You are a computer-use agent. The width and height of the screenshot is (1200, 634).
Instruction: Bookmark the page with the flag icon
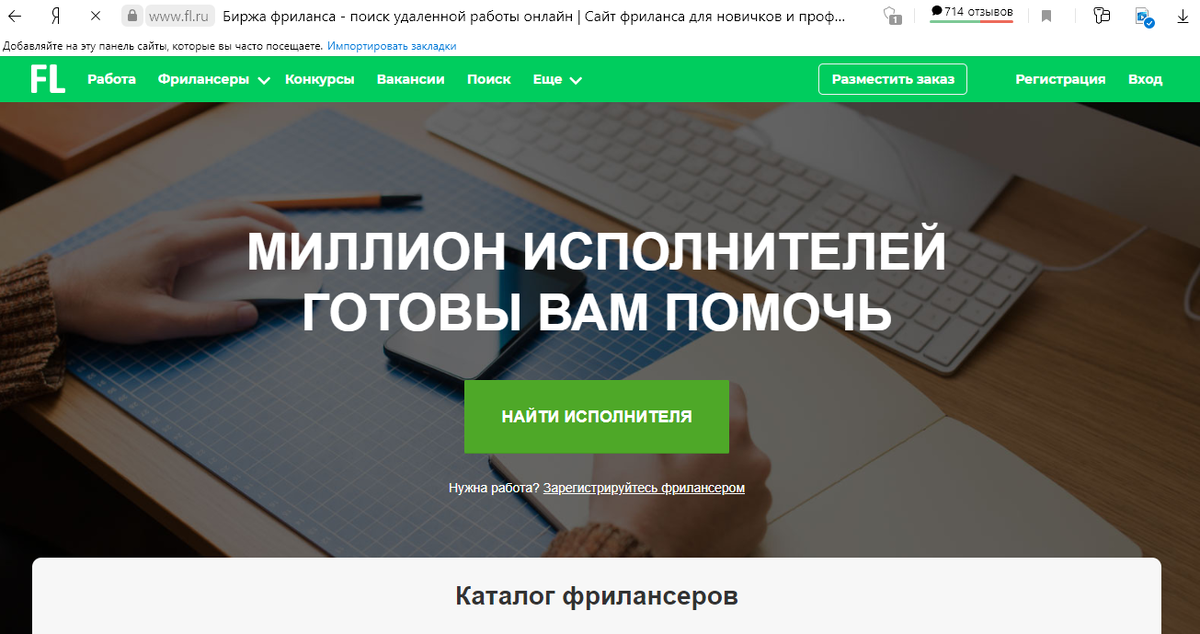(1046, 16)
